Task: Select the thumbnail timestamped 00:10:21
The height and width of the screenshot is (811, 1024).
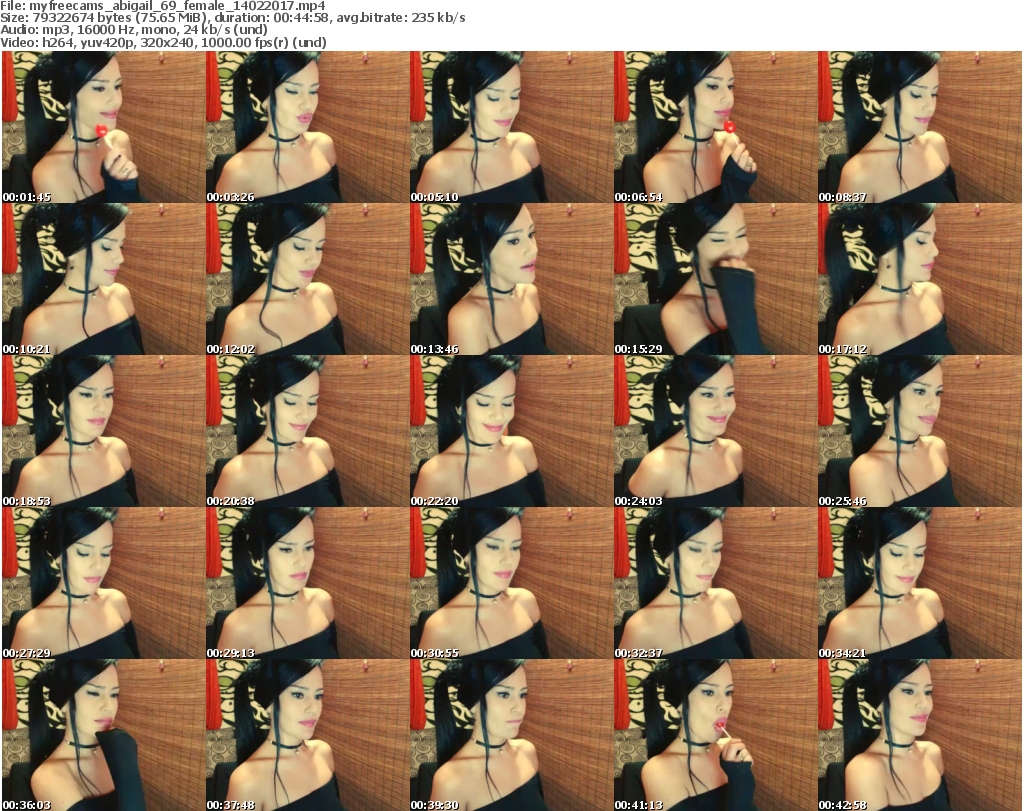Action: pos(104,279)
